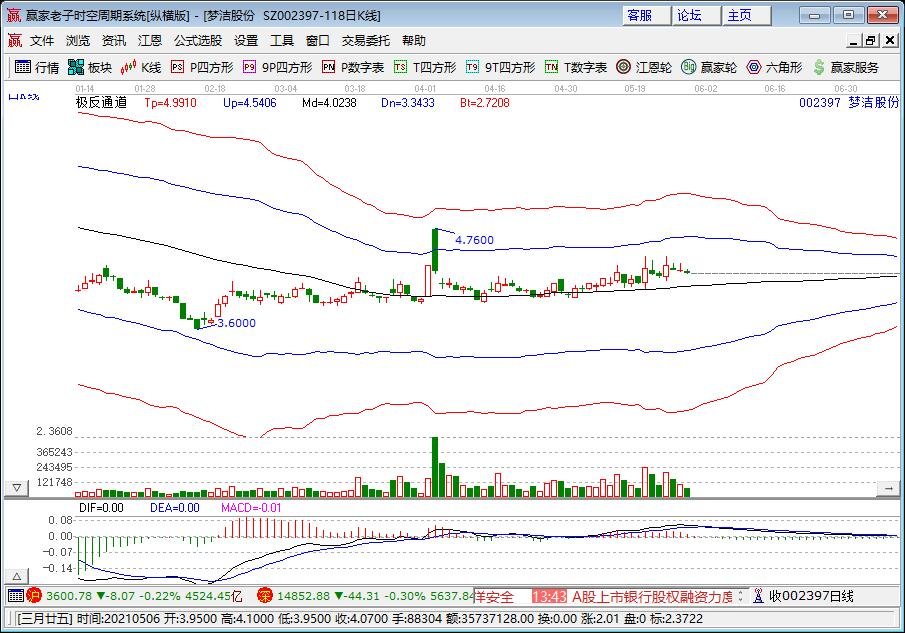Click the MACD=-0.01 indicator value

251,508
